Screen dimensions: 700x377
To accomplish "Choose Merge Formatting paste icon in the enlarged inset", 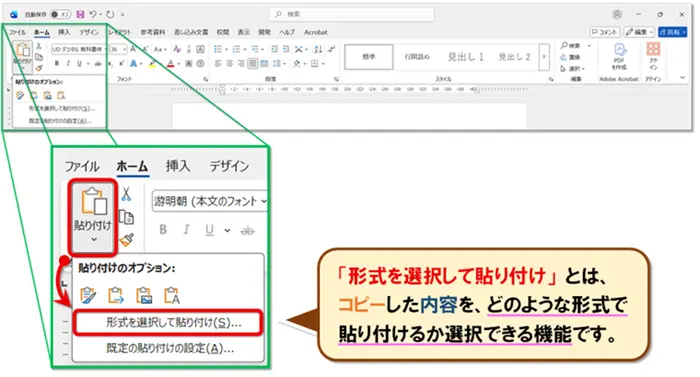I will click(x=116, y=295).
